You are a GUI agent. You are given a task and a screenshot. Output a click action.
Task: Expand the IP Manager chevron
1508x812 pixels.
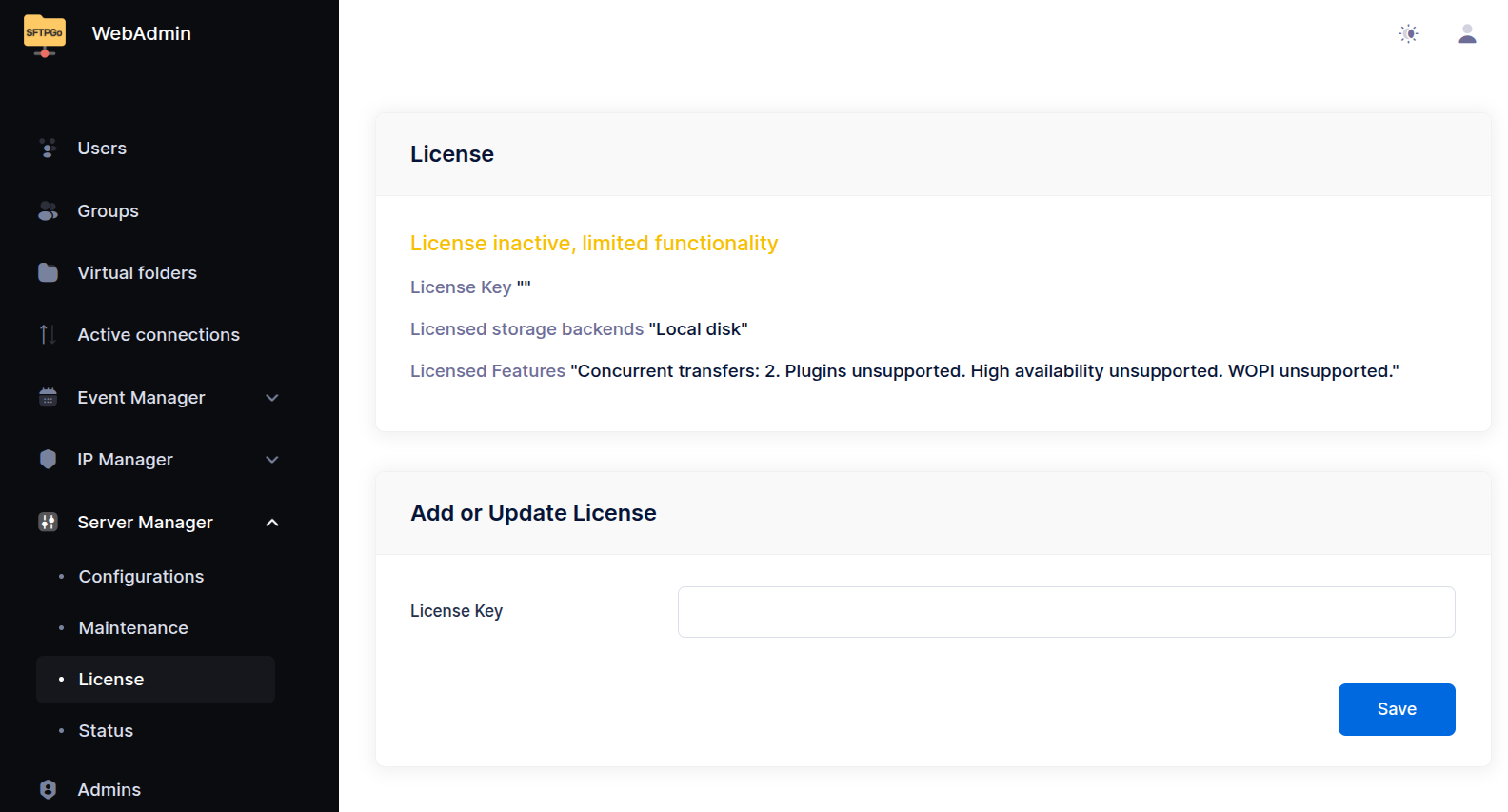272,460
